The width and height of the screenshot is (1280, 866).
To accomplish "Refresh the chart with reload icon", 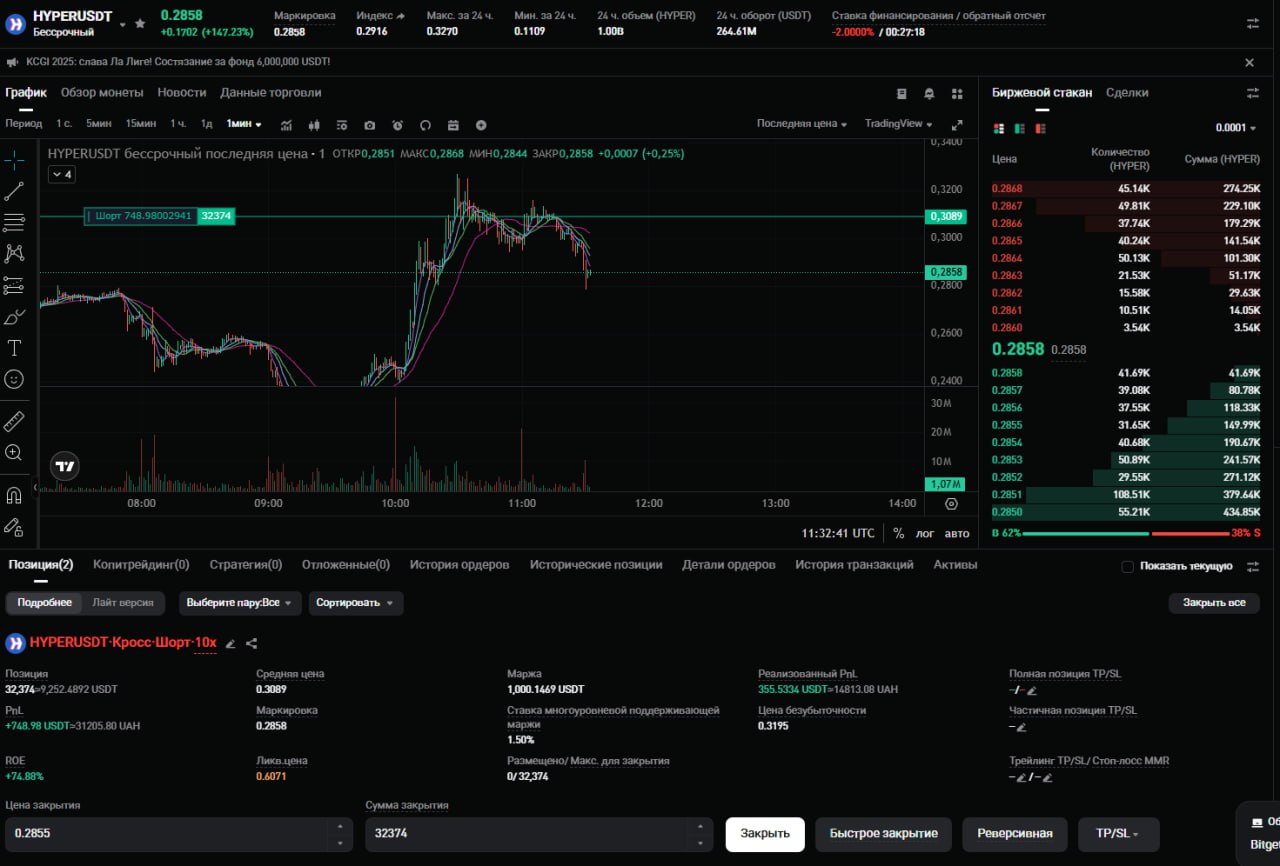I will (x=425, y=125).
